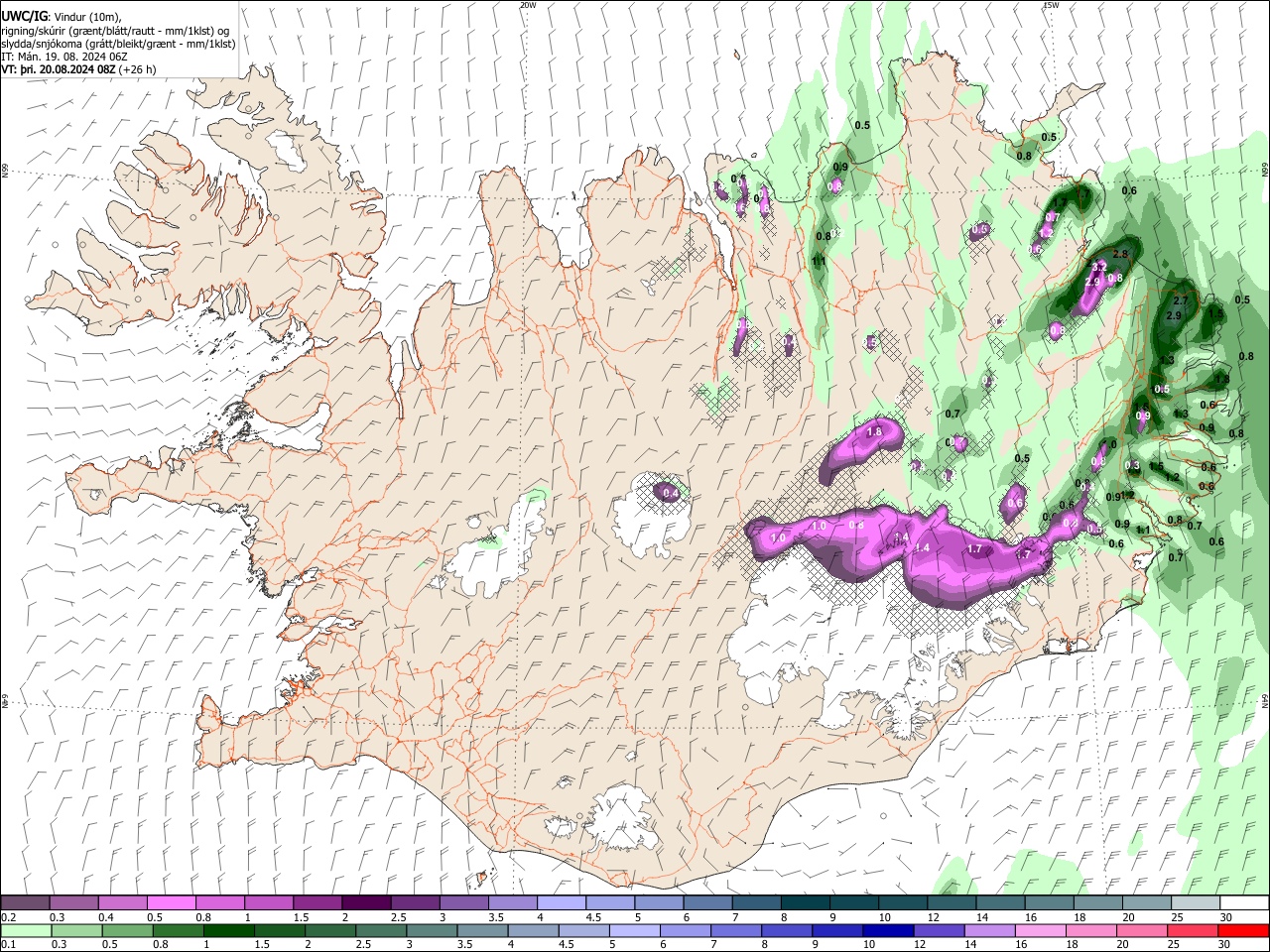Click the 'slydda/snjókoma (grátt/bleikt/grænt' header line
This screenshot has height=952, width=1270.
[x=118, y=44]
